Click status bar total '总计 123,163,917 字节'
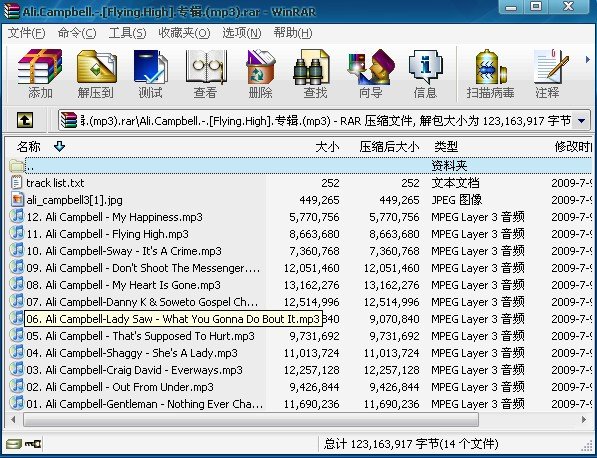This screenshot has height=458, width=597. point(382,444)
